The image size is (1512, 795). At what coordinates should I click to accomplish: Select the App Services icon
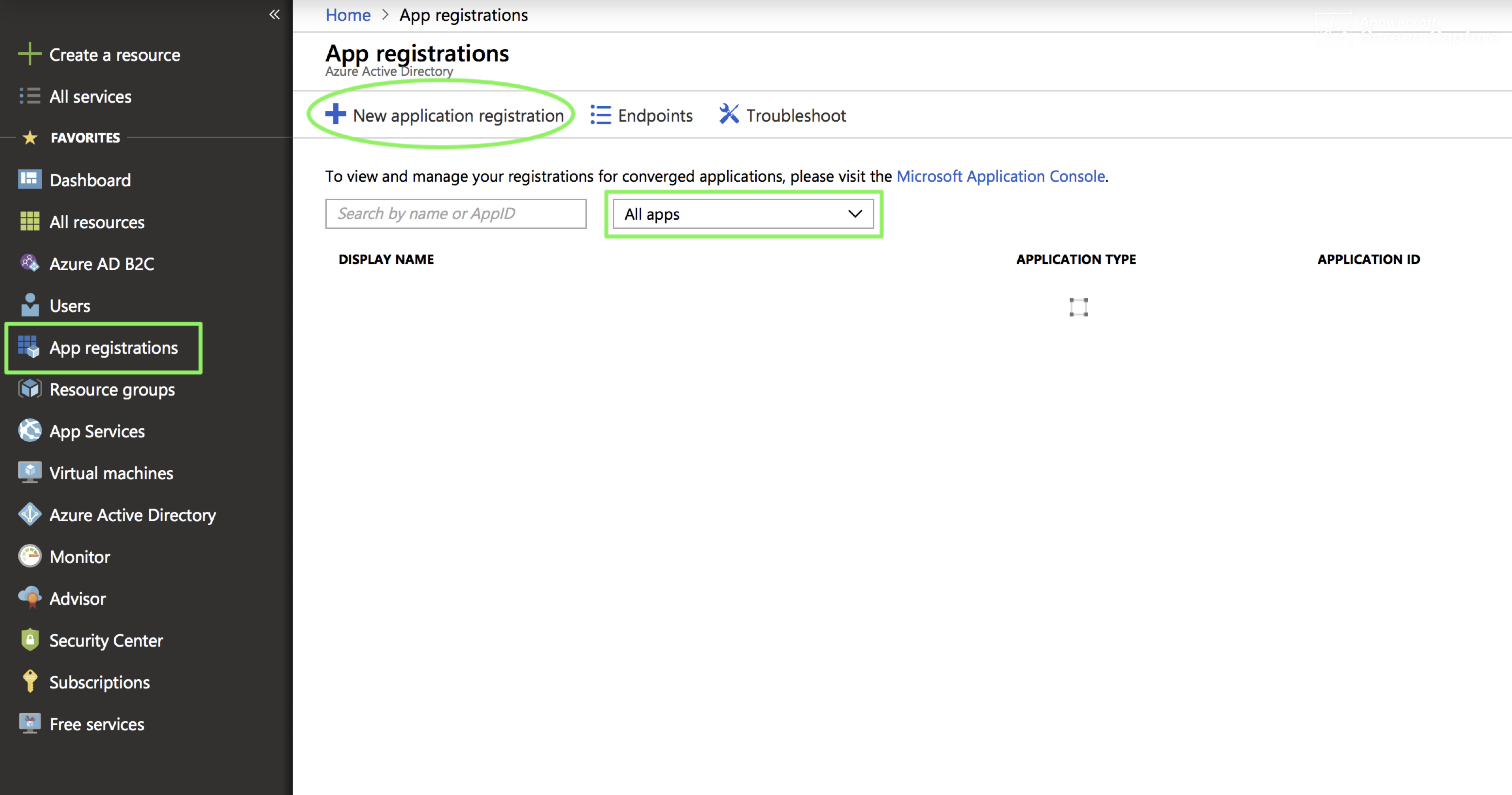[x=30, y=431]
